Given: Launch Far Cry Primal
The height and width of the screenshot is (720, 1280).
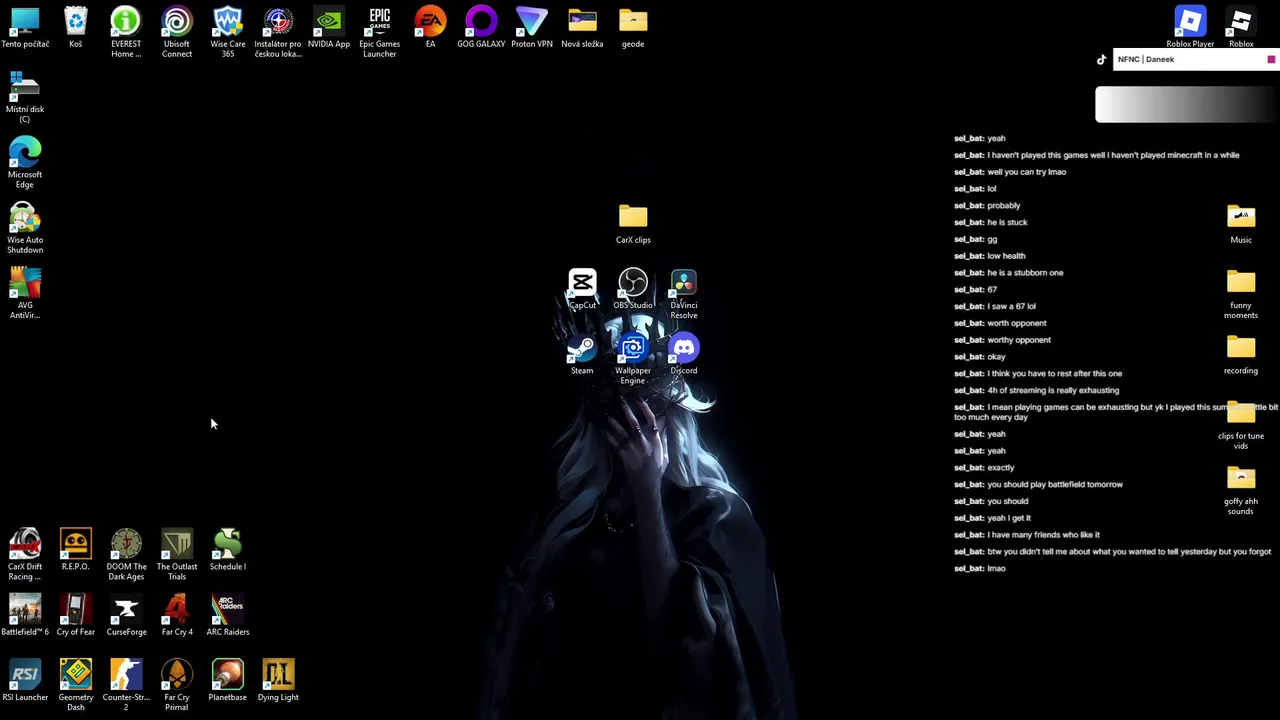Looking at the screenshot, I should point(177,685).
